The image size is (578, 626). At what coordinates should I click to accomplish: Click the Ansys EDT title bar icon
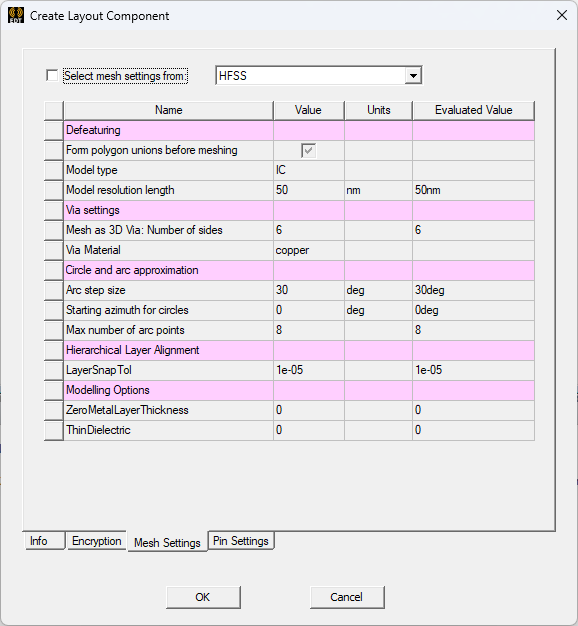point(16,16)
